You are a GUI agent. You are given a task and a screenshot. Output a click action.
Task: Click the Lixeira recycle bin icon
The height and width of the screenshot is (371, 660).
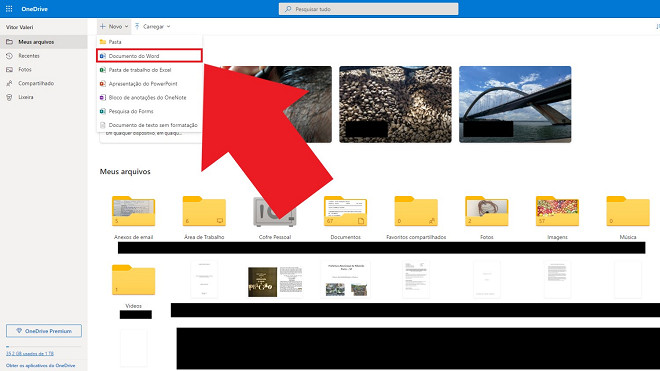(x=9, y=97)
